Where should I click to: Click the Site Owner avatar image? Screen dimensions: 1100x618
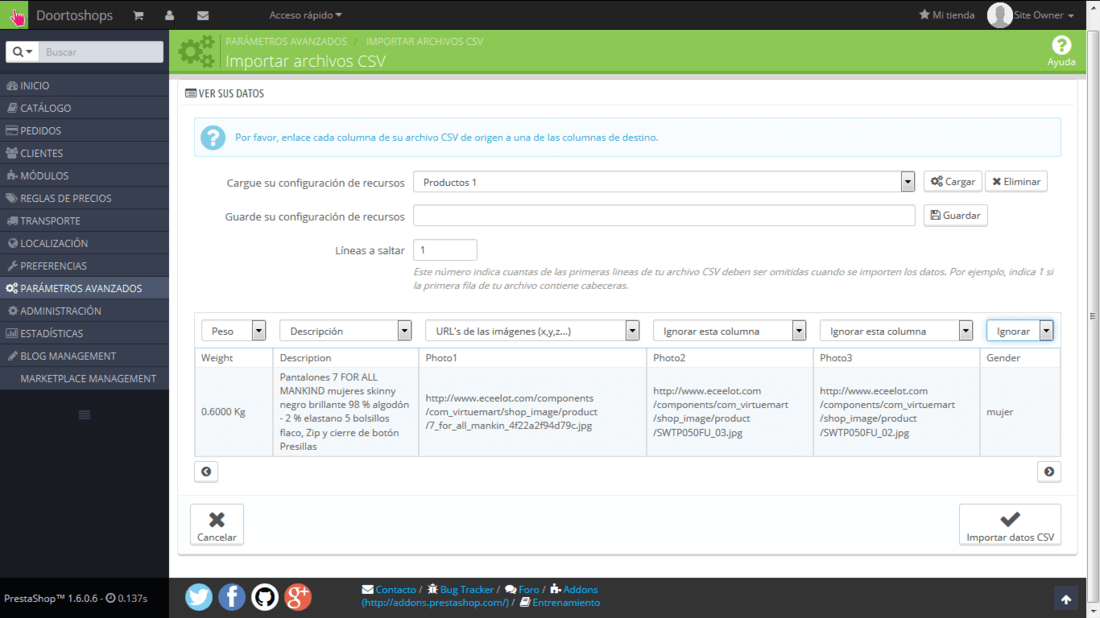[x=999, y=15]
